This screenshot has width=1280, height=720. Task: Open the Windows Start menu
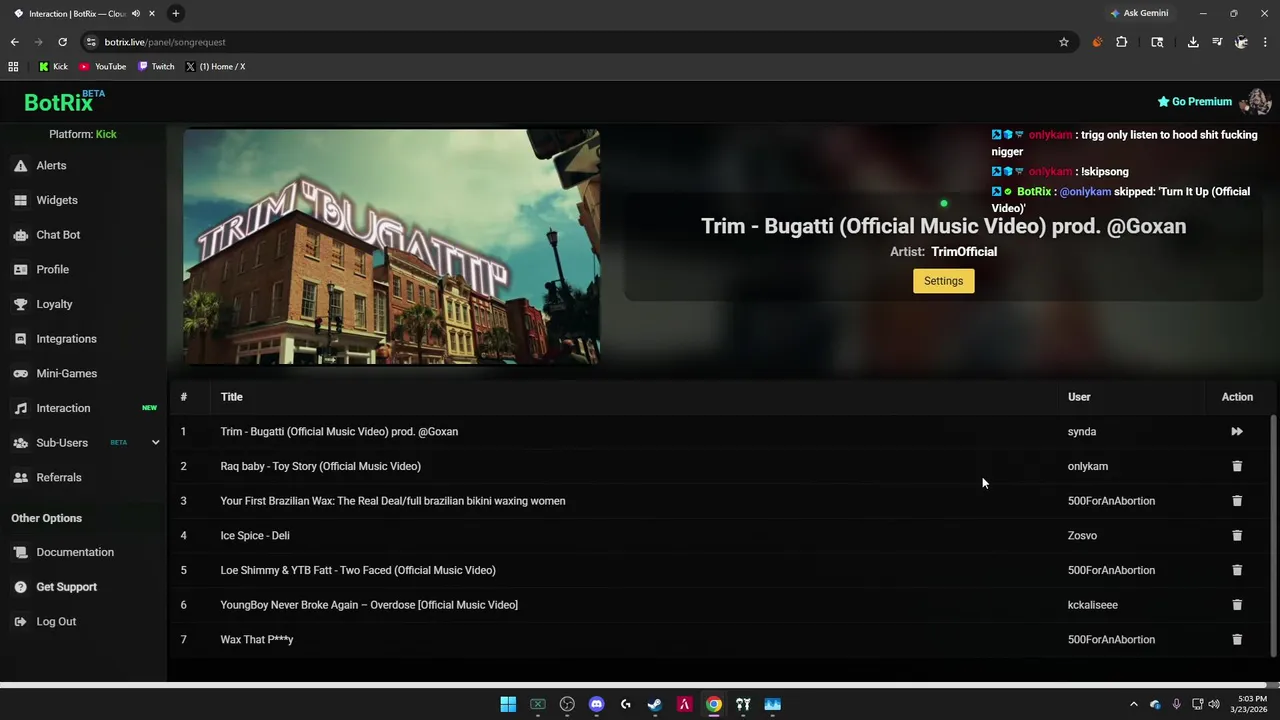click(508, 705)
